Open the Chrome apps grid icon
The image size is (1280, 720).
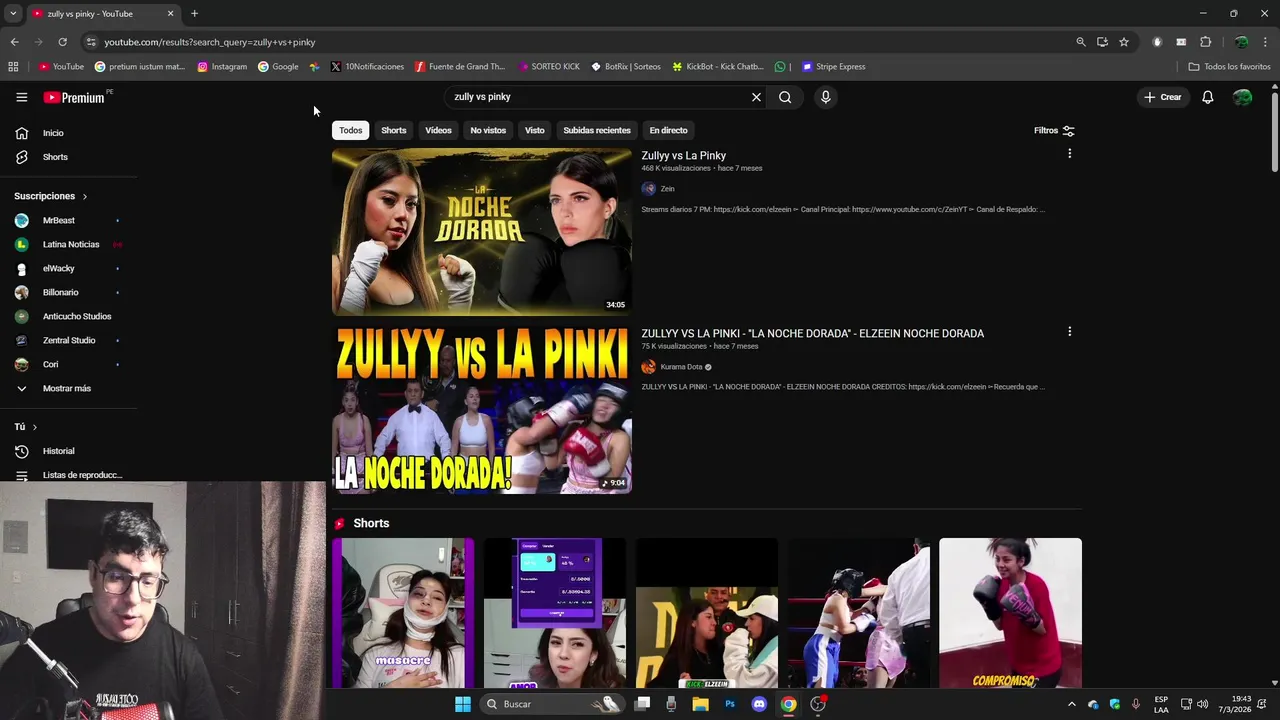point(13,67)
